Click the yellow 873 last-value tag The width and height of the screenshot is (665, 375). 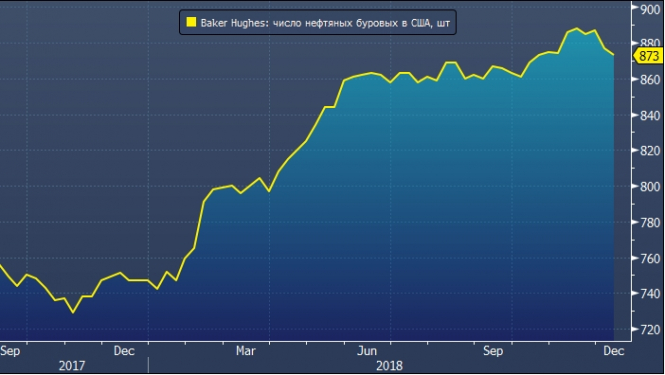[x=648, y=56]
